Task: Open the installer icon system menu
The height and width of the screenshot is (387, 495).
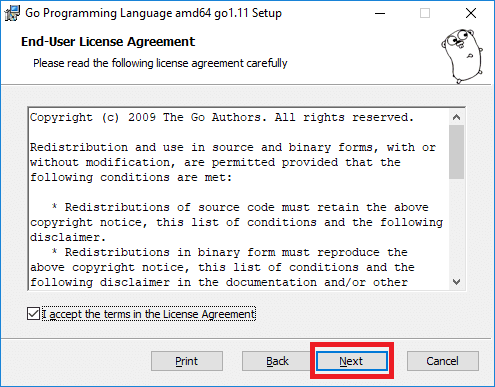Action: tap(12, 13)
